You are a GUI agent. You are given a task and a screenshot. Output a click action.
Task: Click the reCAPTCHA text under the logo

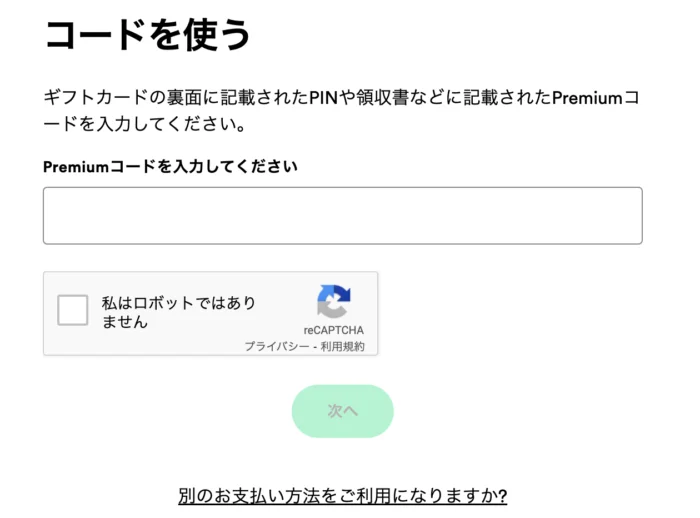coord(333,330)
